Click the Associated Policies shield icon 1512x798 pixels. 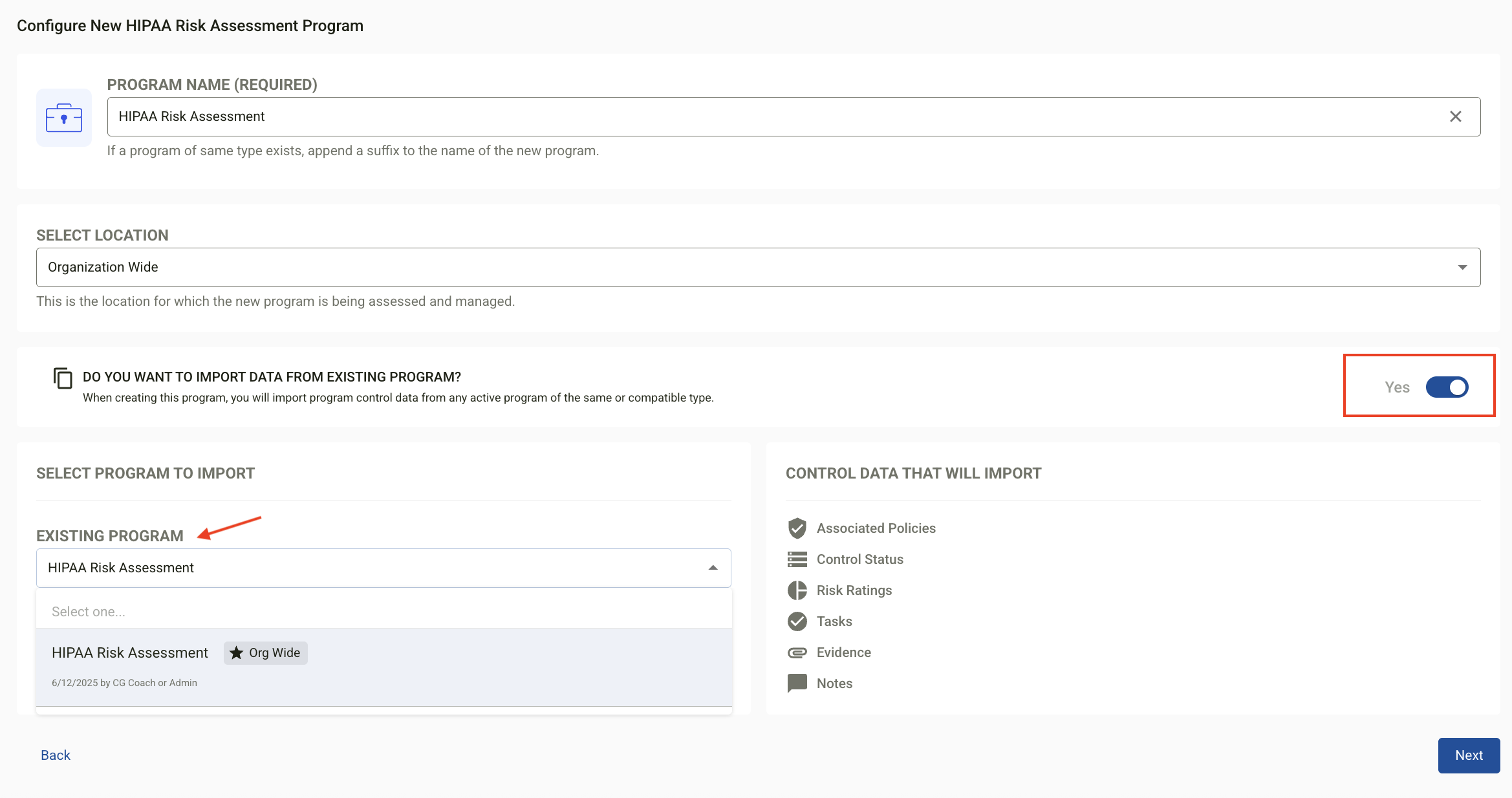coord(797,528)
